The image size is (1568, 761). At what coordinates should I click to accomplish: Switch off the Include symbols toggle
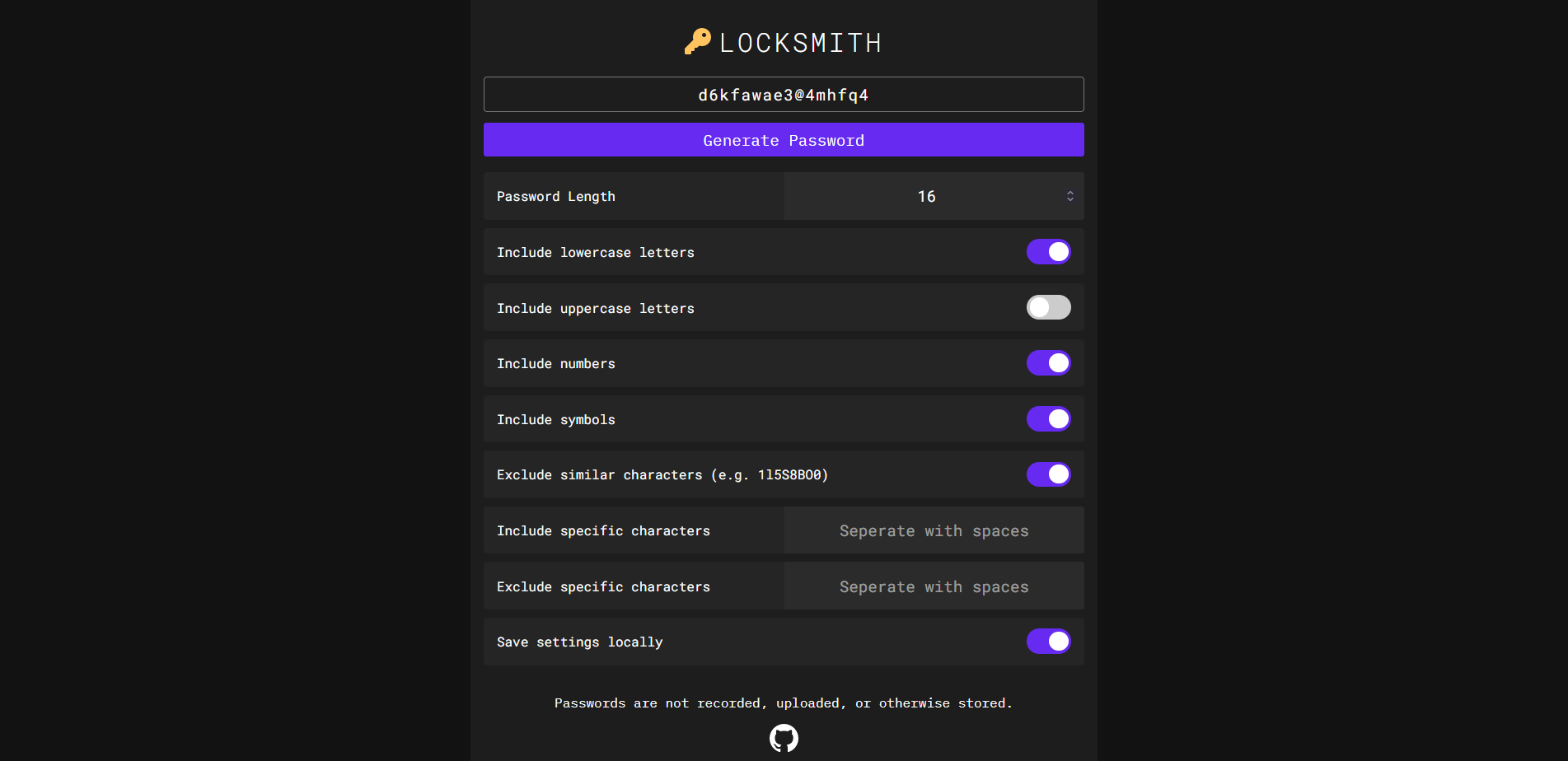1048,419
